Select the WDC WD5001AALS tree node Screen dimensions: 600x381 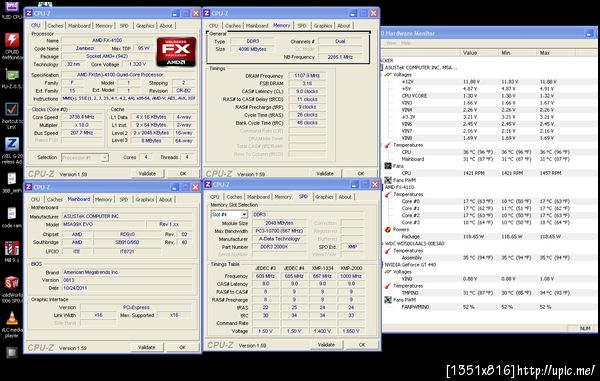tap(413, 243)
